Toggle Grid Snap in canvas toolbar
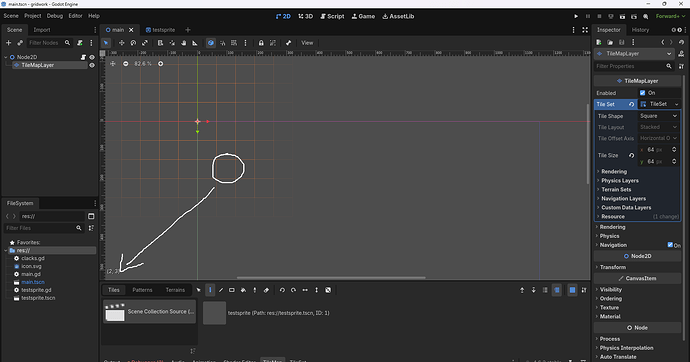Image resolution: width=690 pixels, height=362 pixels. click(234, 43)
